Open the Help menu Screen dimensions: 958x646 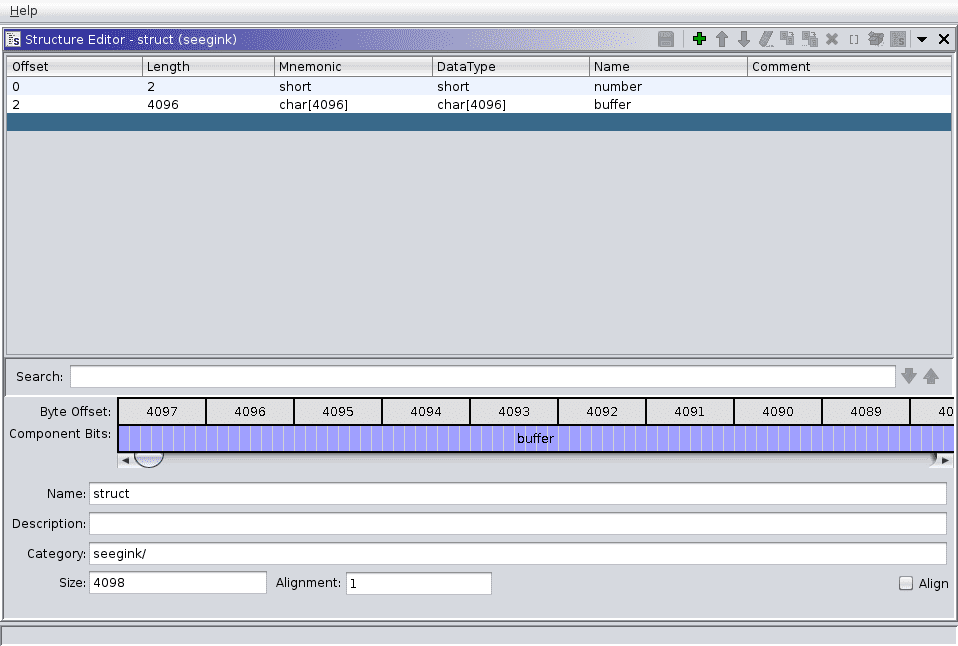click(x=24, y=10)
